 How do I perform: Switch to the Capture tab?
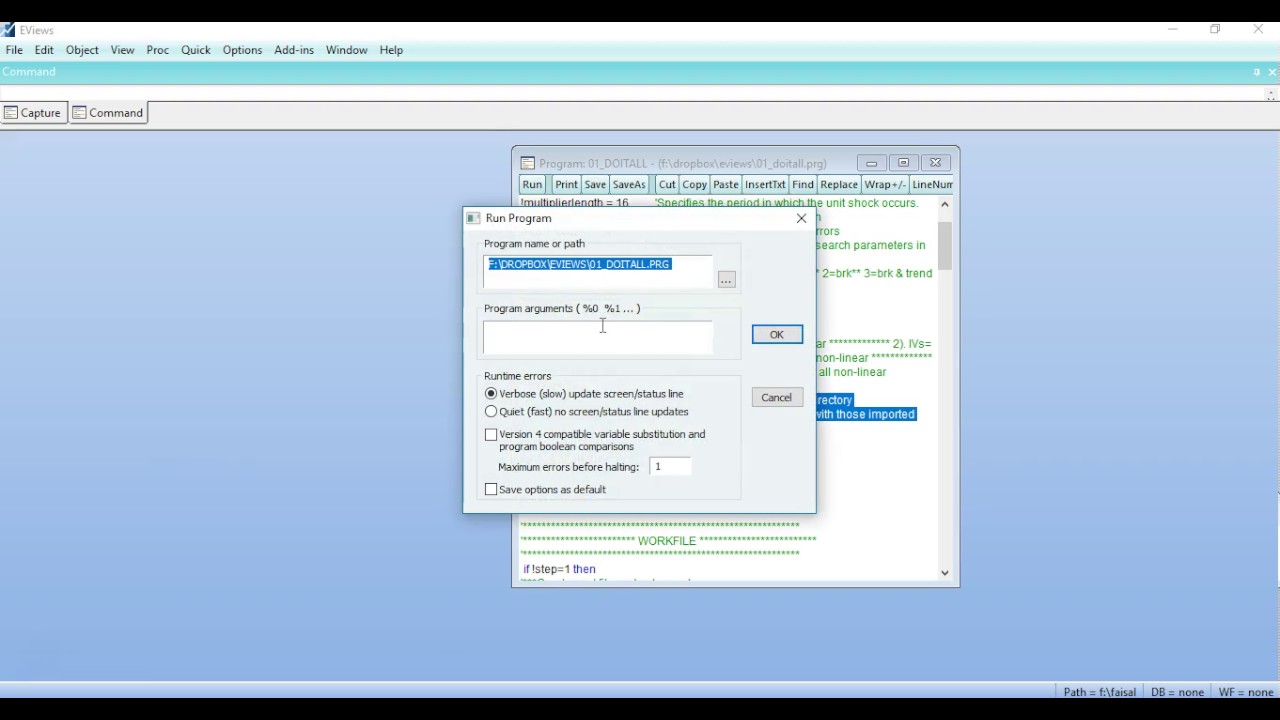33,113
